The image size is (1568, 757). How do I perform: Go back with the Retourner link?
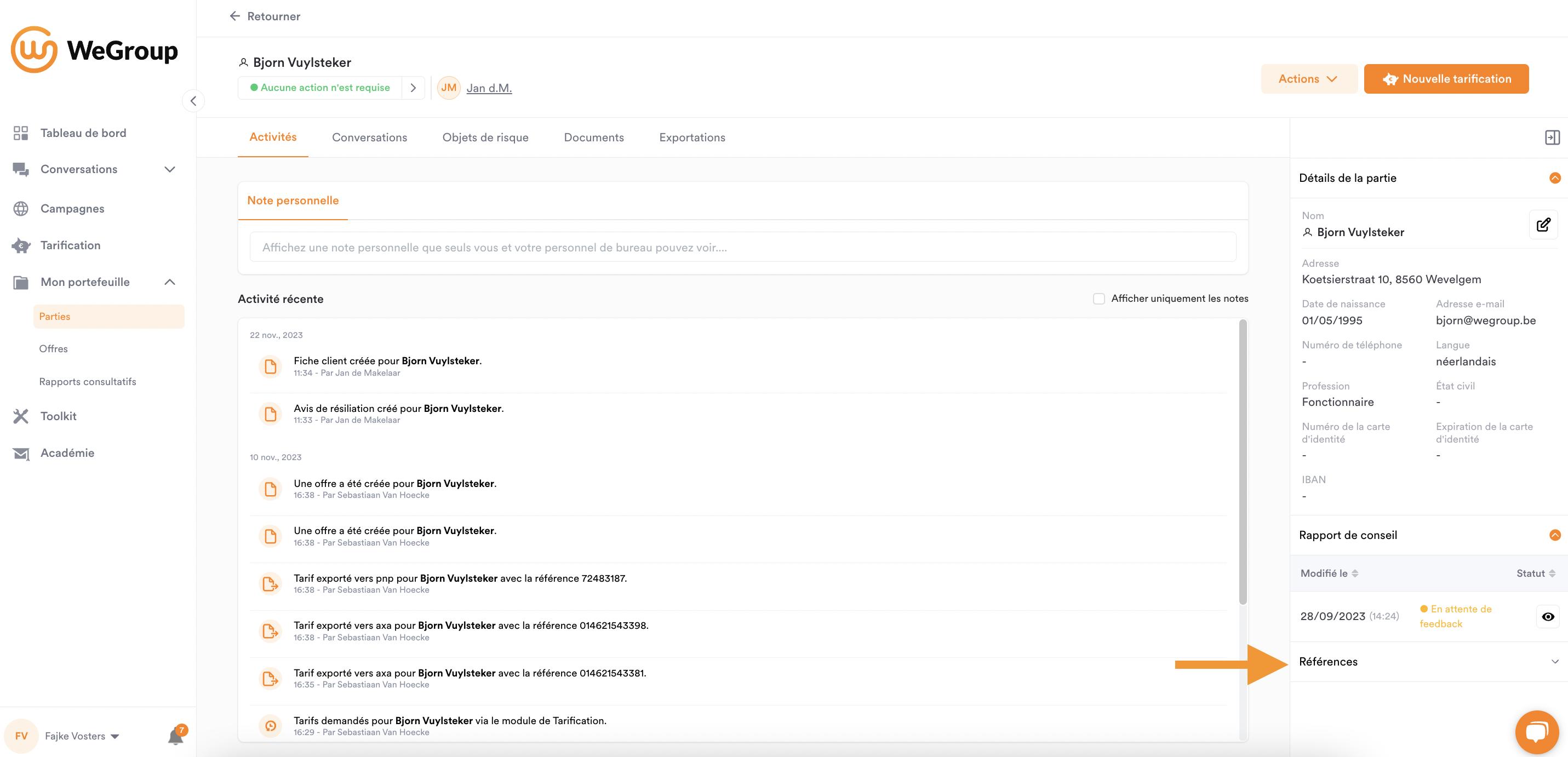coord(265,16)
